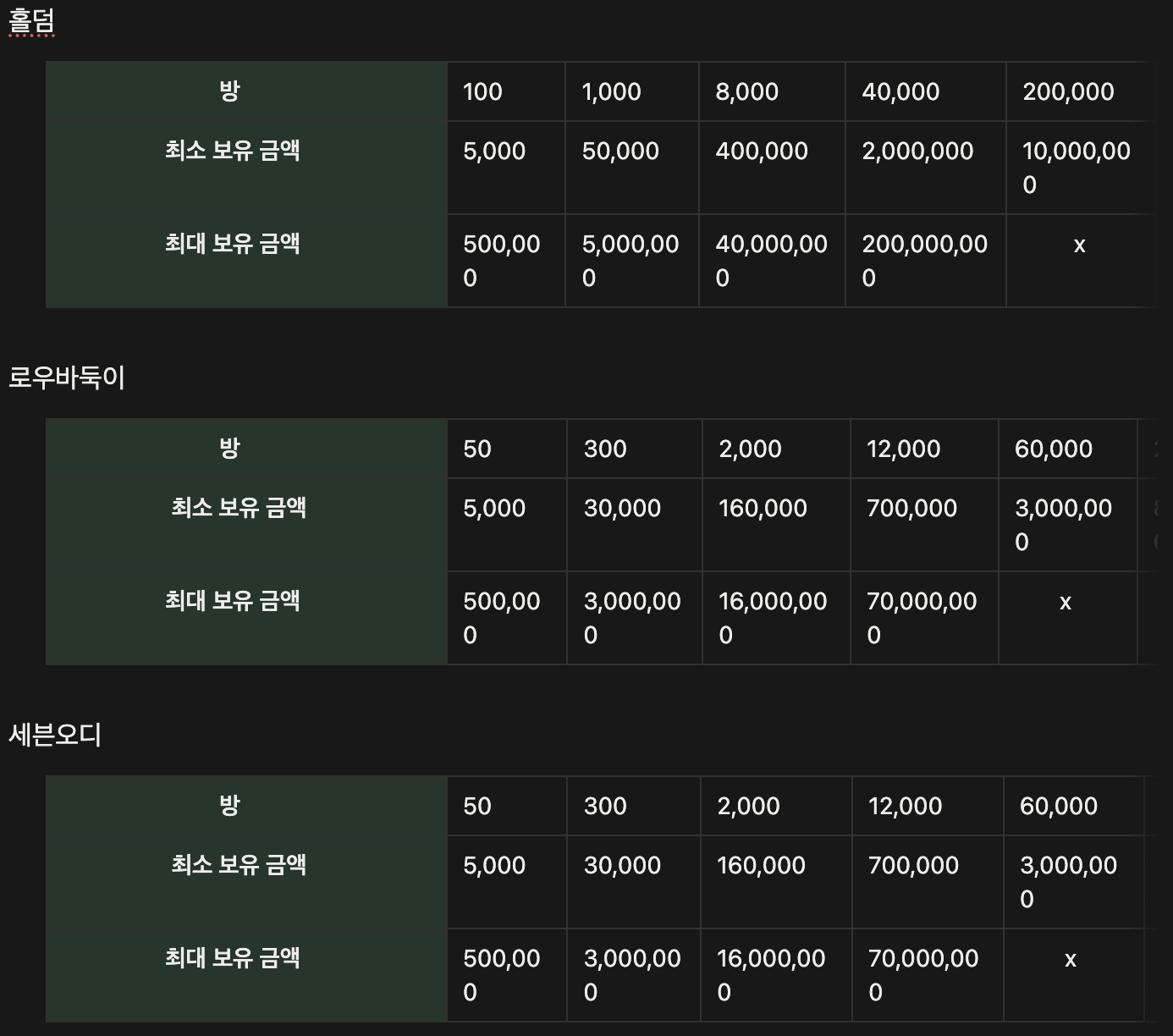
Task: Click the 2,000,000 minimum cell in 홀덤 table
Action: pyautogui.click(x=917, y=152)
